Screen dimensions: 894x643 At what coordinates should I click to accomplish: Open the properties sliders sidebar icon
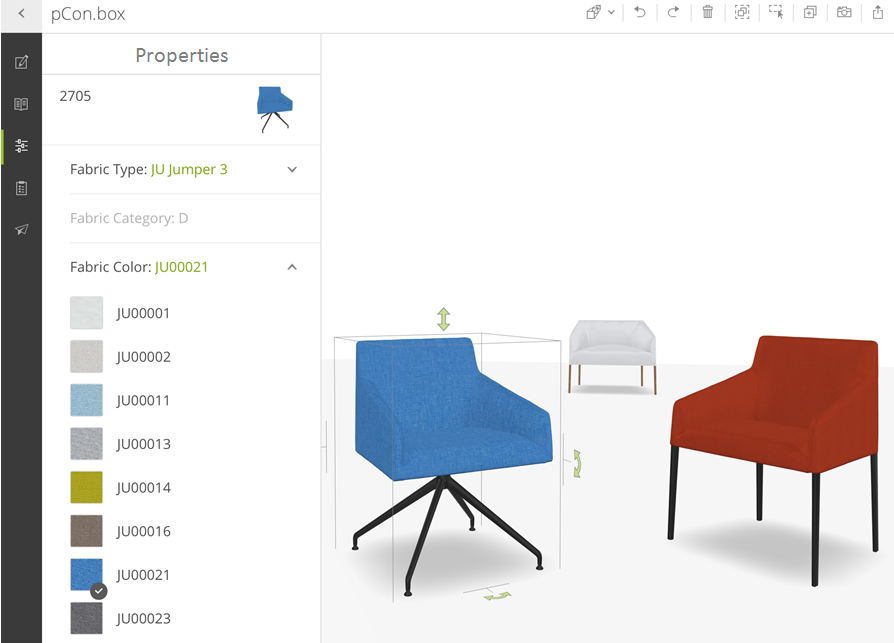[21, 145]
